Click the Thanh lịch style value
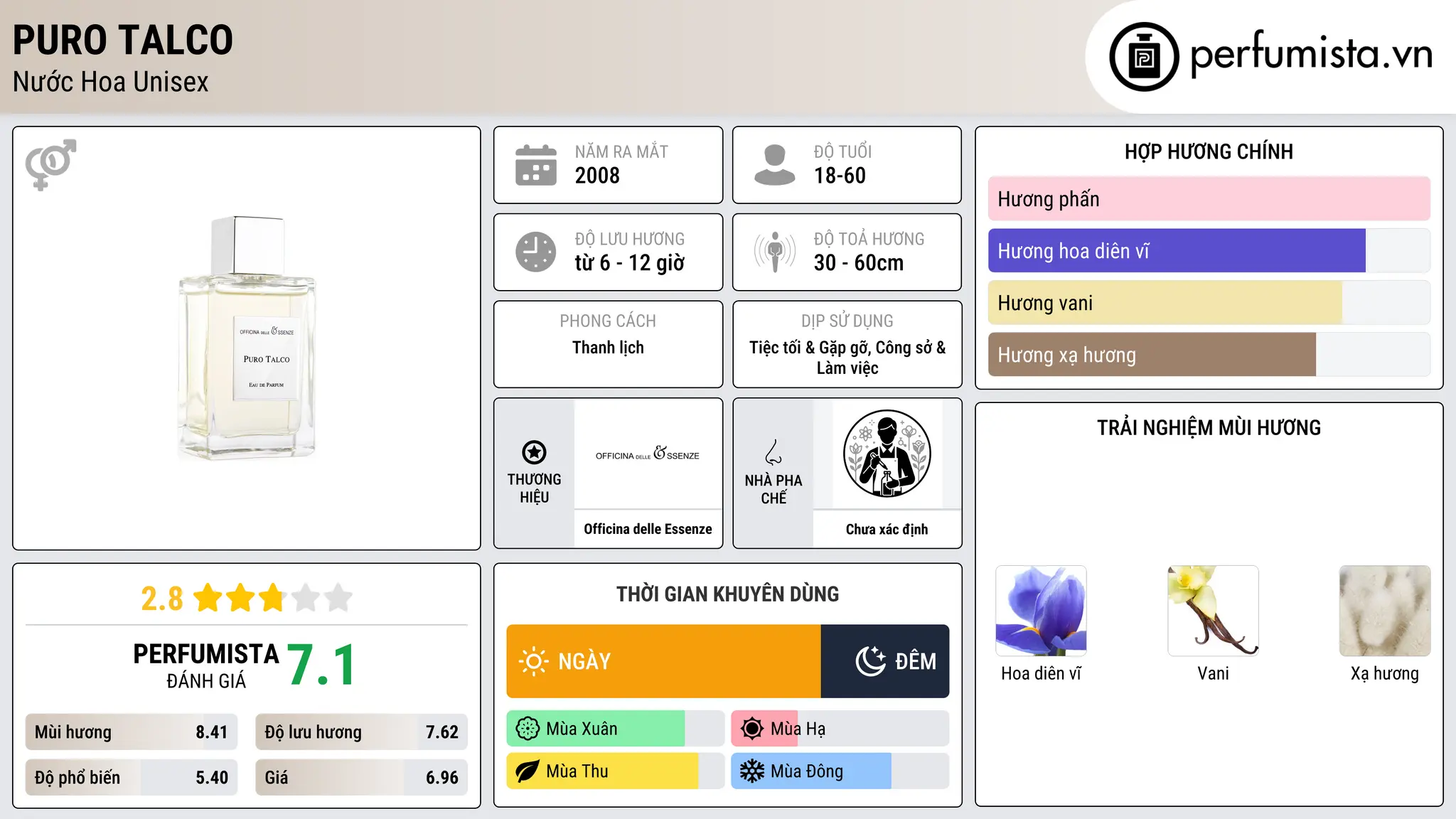 click(608, 348)
